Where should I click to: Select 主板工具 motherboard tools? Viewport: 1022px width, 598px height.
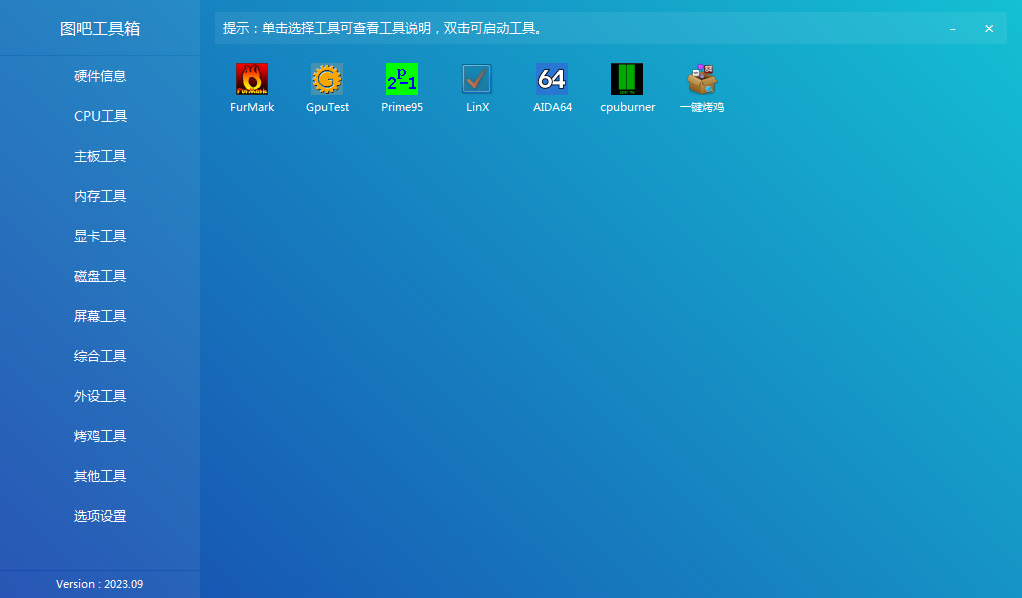click(x=100, y=156)
